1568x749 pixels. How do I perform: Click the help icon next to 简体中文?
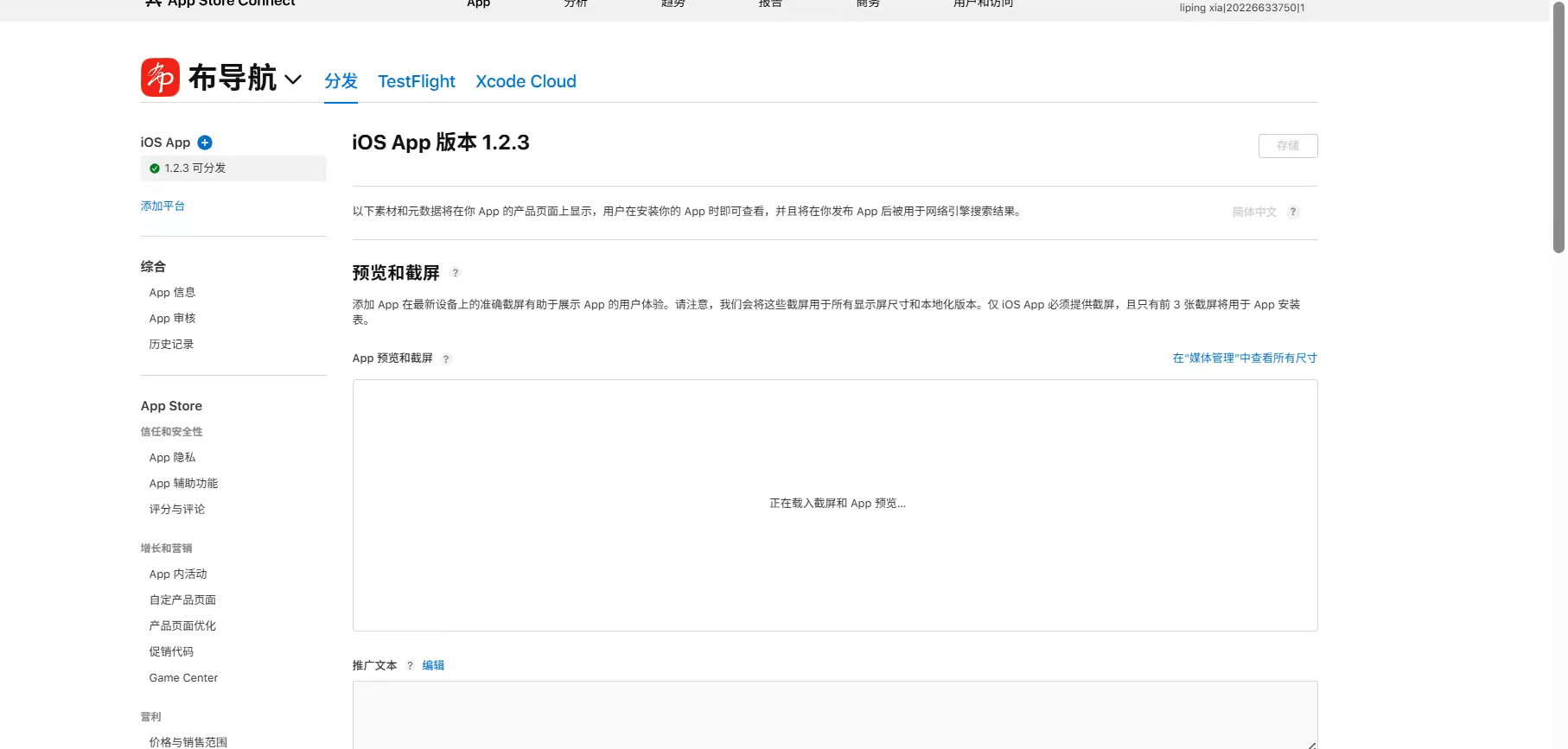1293,213
